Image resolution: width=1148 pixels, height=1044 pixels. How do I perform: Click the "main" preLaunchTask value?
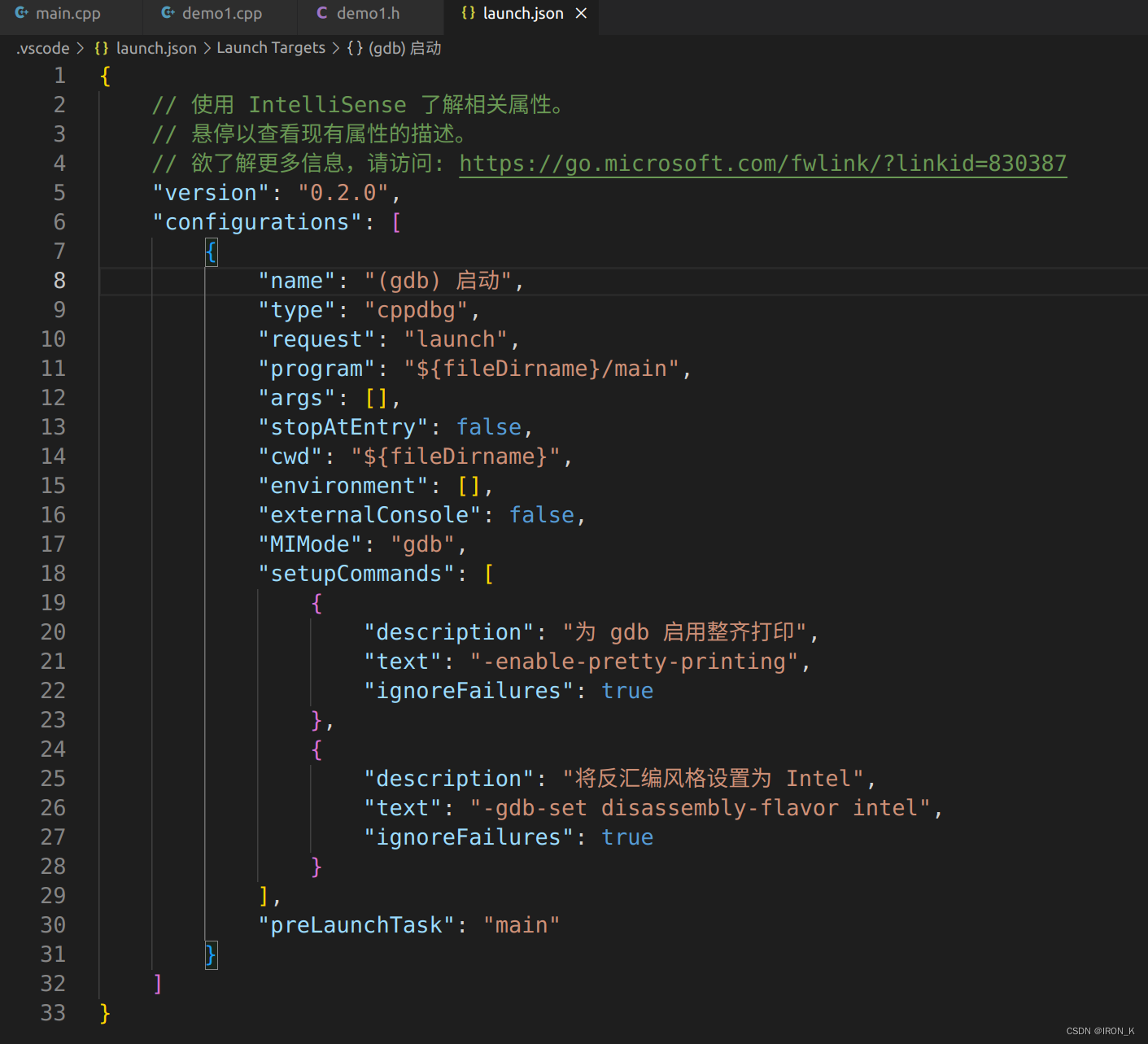[522, 925]
